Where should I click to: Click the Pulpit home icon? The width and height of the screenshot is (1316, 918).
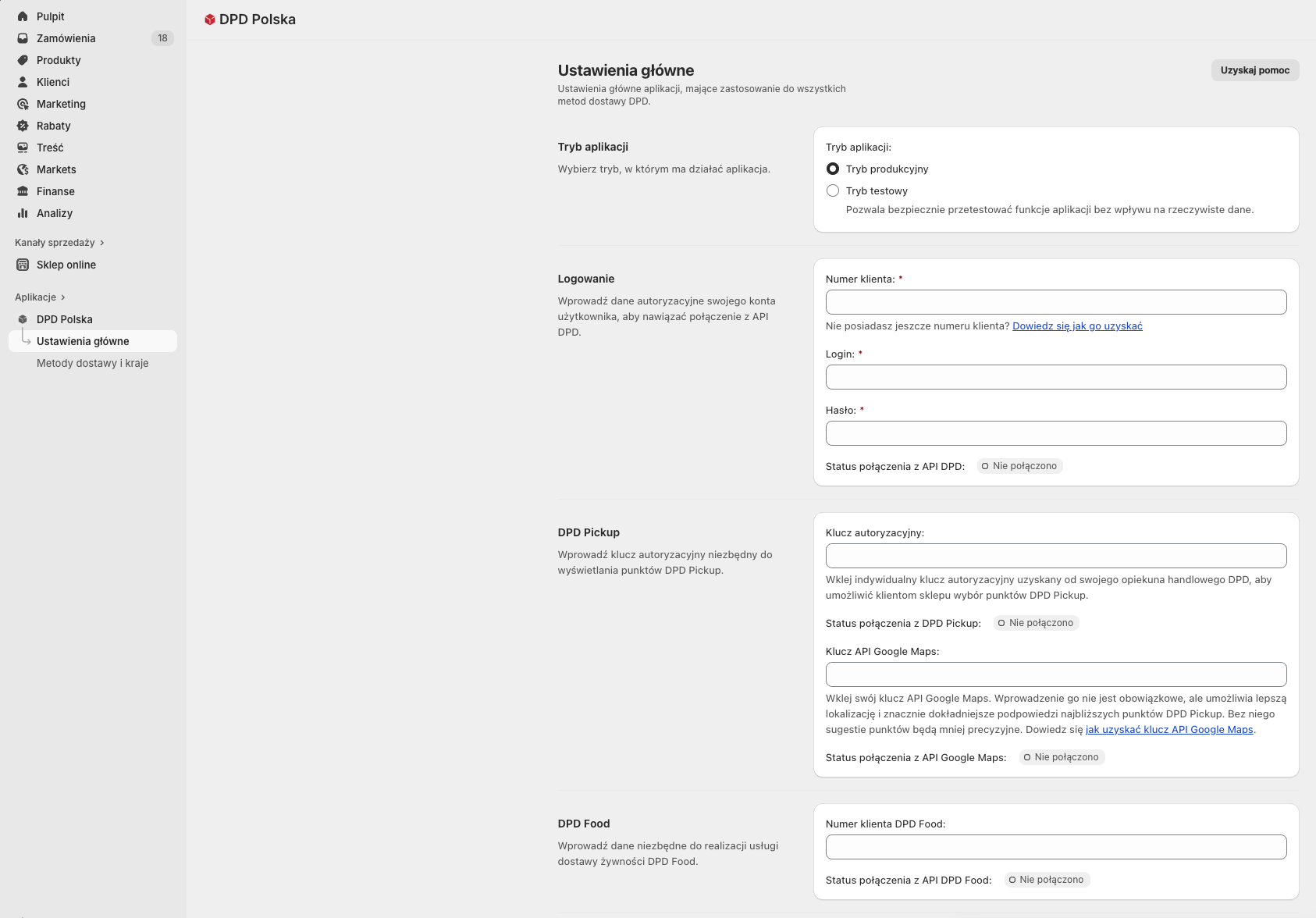click(23, 16)
